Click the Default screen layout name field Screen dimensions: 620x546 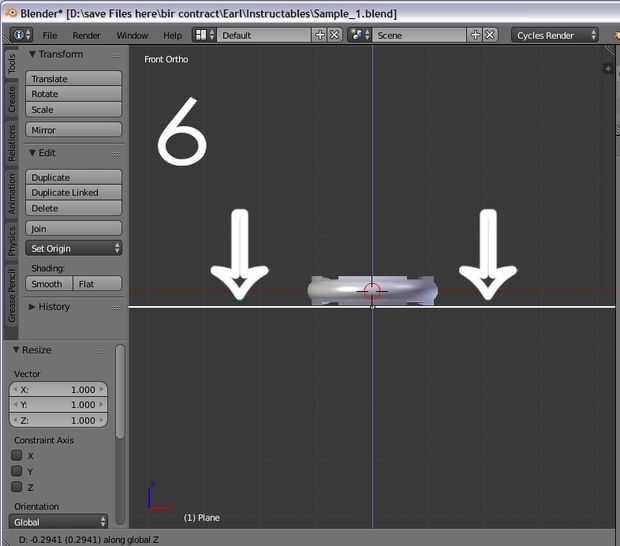coord(264,35)
